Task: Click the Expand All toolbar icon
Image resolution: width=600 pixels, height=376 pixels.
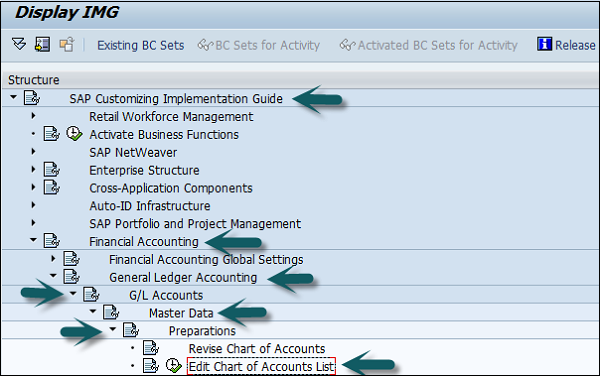Action: (x=19, y=45)
